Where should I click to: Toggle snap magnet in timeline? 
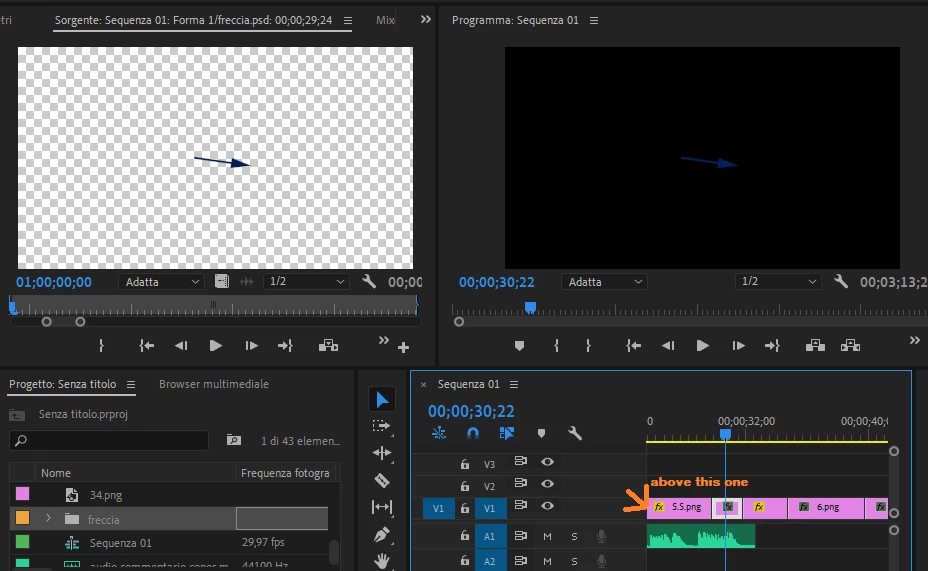click(x=472, y=433)
